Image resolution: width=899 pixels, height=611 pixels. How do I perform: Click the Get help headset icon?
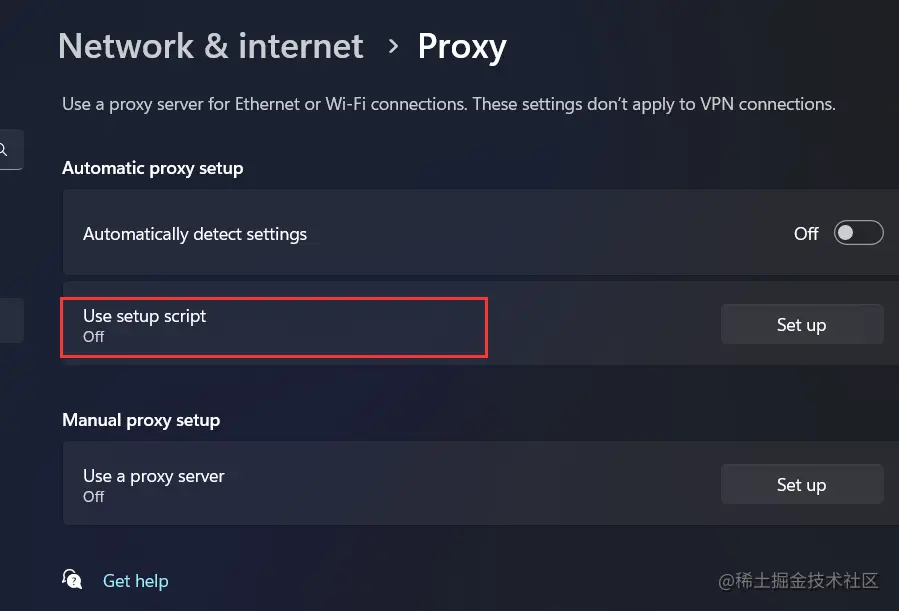[x=72, y=579]
